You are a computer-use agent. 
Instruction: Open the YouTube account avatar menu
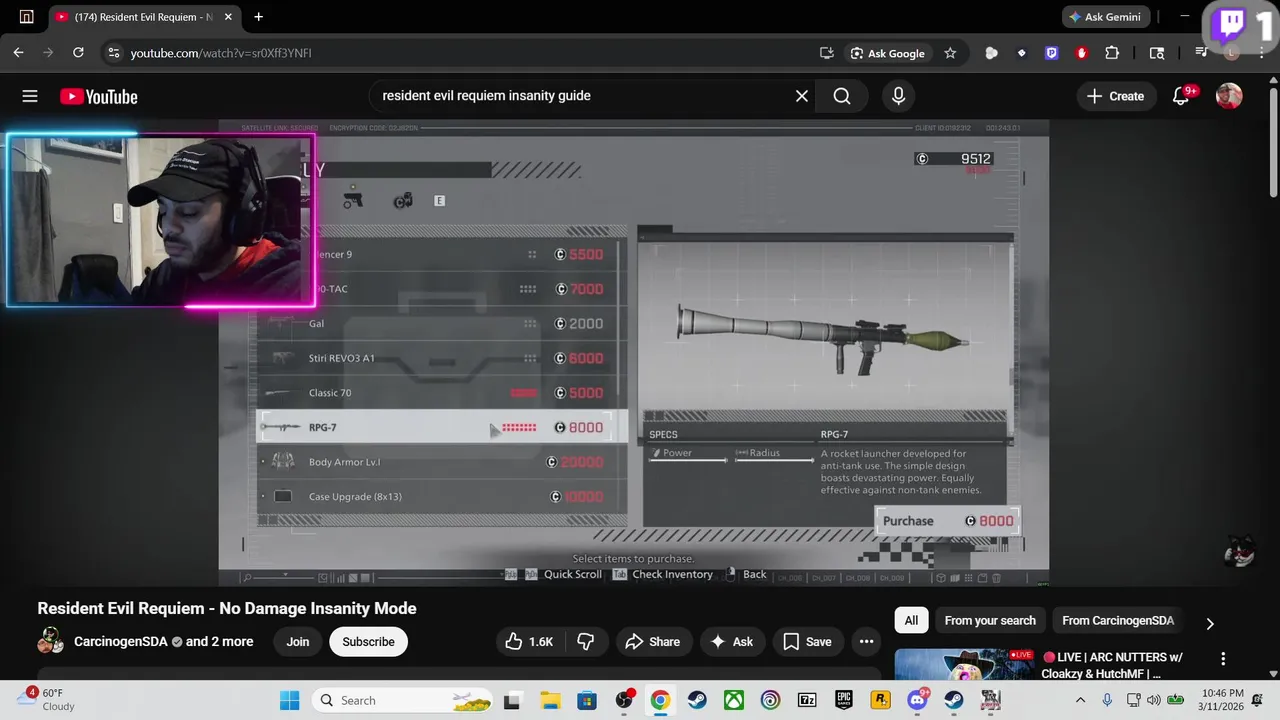pyautogui.click(x=1229, y=96)
